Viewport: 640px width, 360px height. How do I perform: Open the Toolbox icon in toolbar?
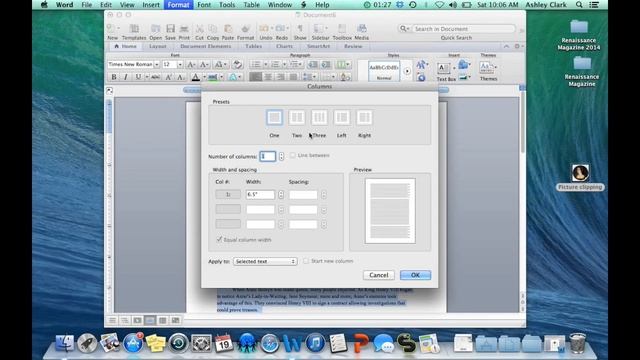point(342,28)
